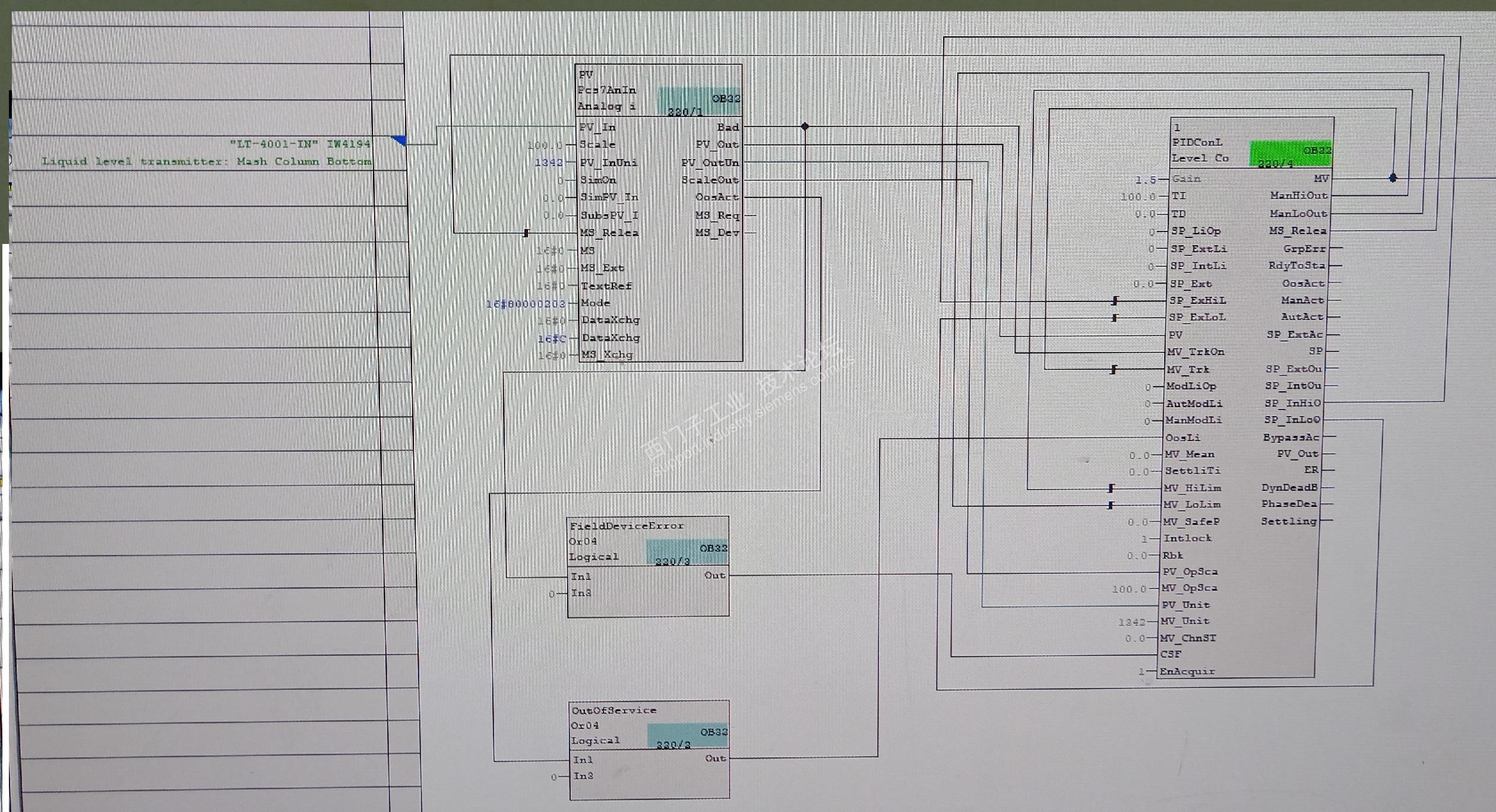Image resolution: width=1496 pixels, height=812 pixels.
Task: Click the junction dot on the MV output line
Action: [x=1393, y=177]
